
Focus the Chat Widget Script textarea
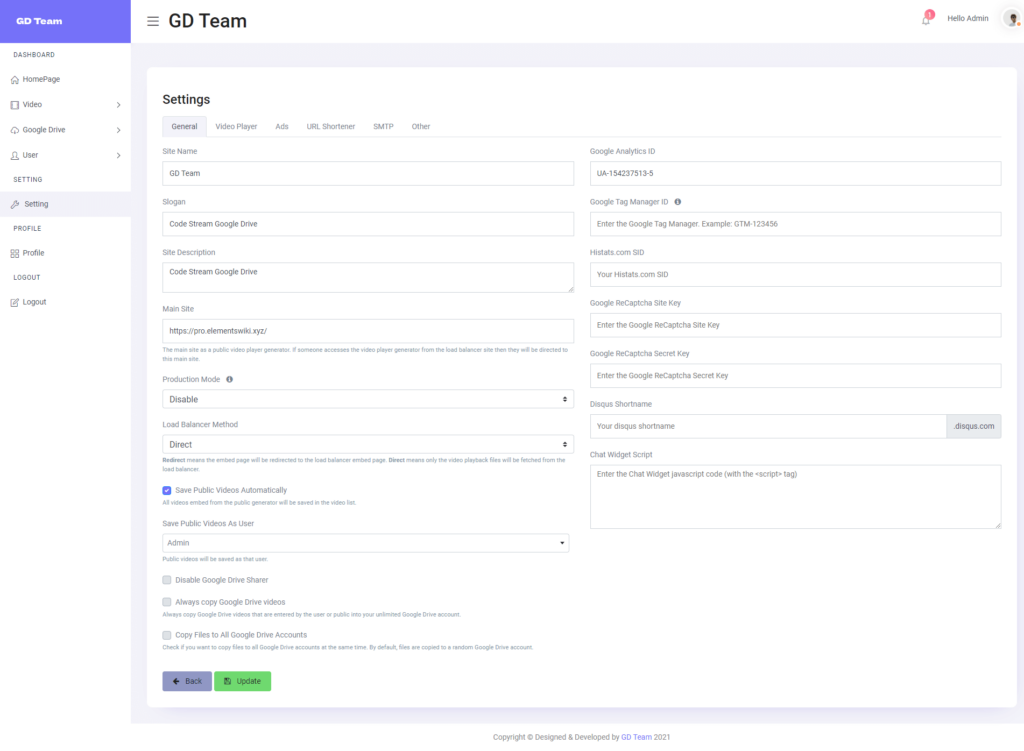pos(795,497)
